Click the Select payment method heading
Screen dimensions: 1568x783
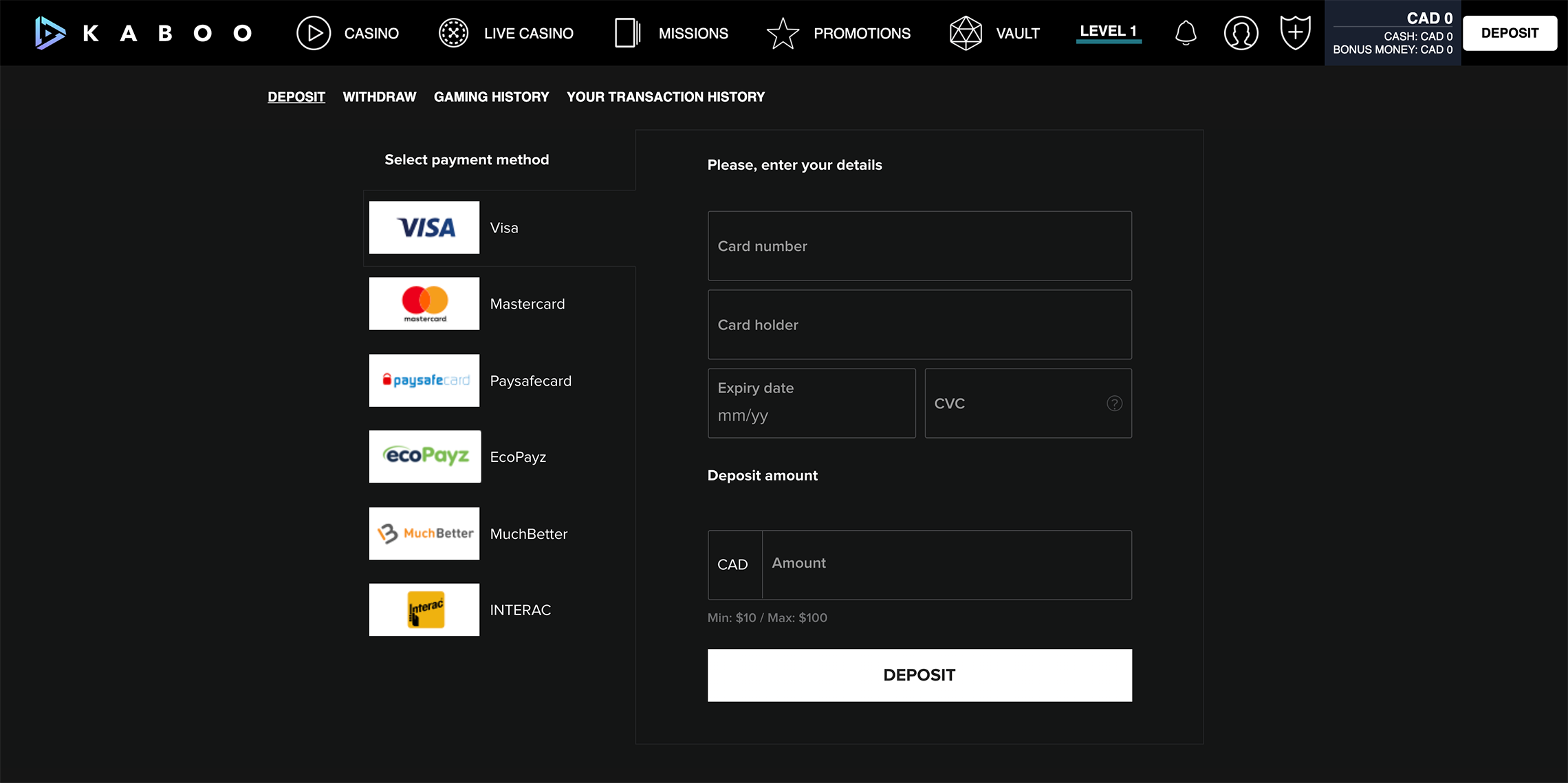[x=467, y=159]
